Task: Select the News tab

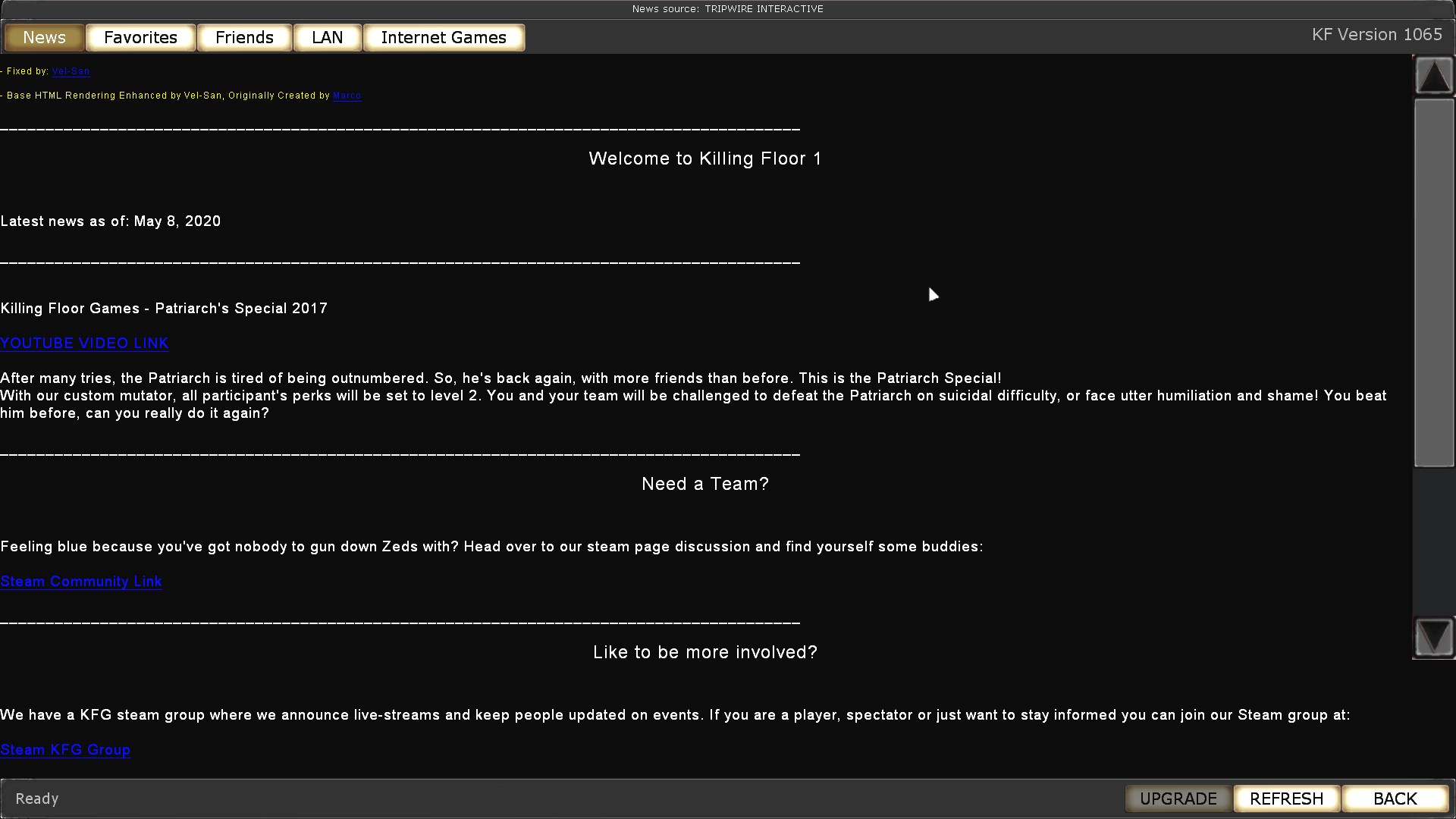Action: (44, 37)
